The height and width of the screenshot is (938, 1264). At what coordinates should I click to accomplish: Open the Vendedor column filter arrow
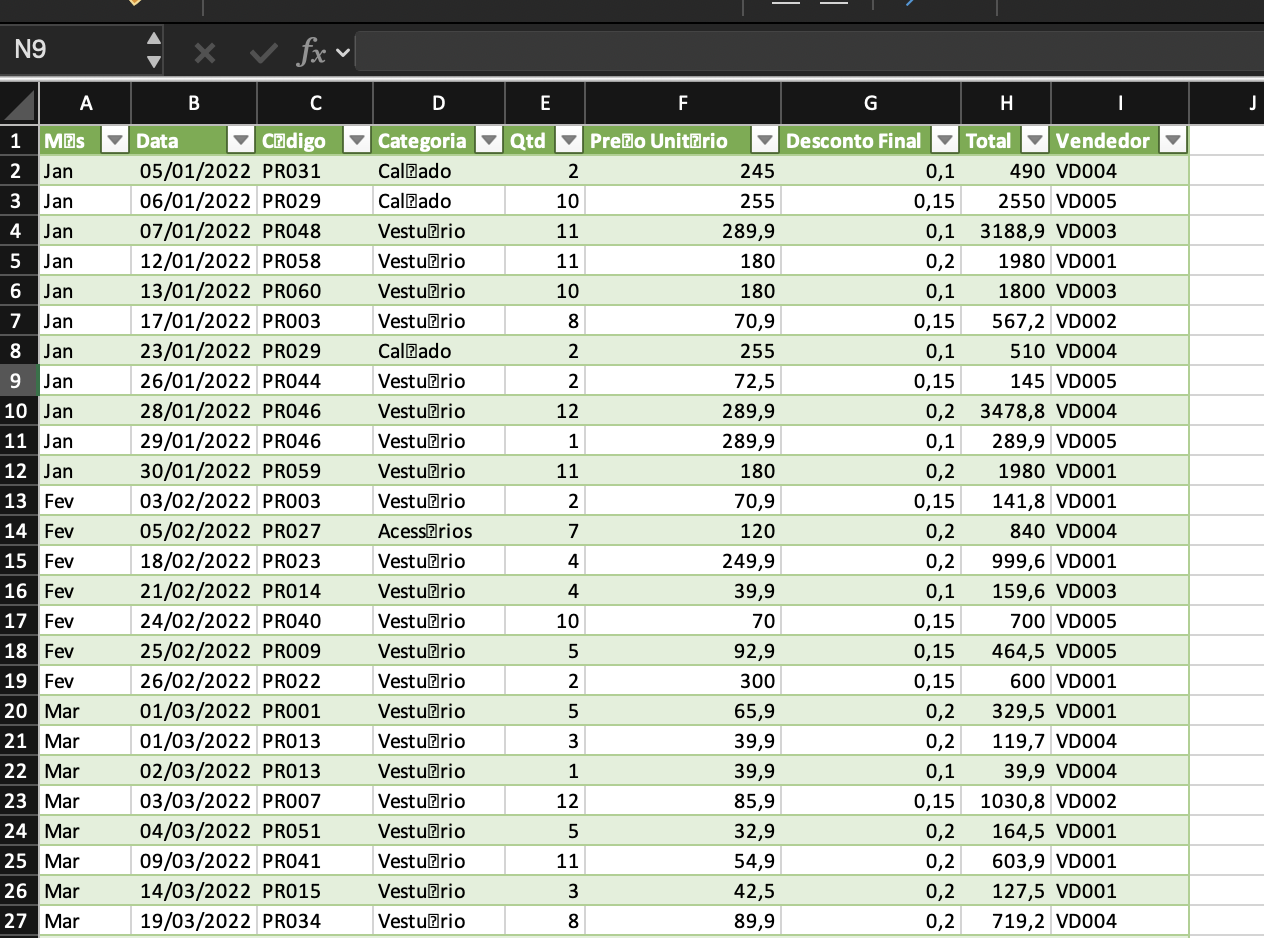point(1173,141)
